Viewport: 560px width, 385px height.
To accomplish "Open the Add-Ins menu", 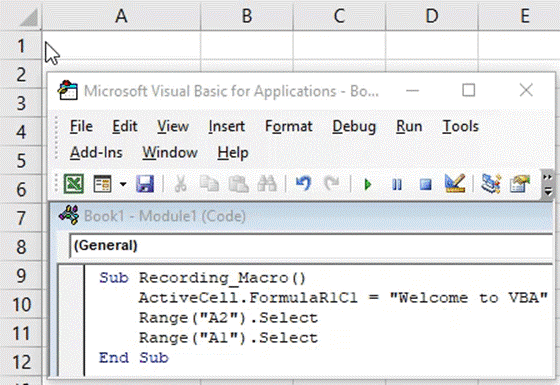I will coord(96,153).
